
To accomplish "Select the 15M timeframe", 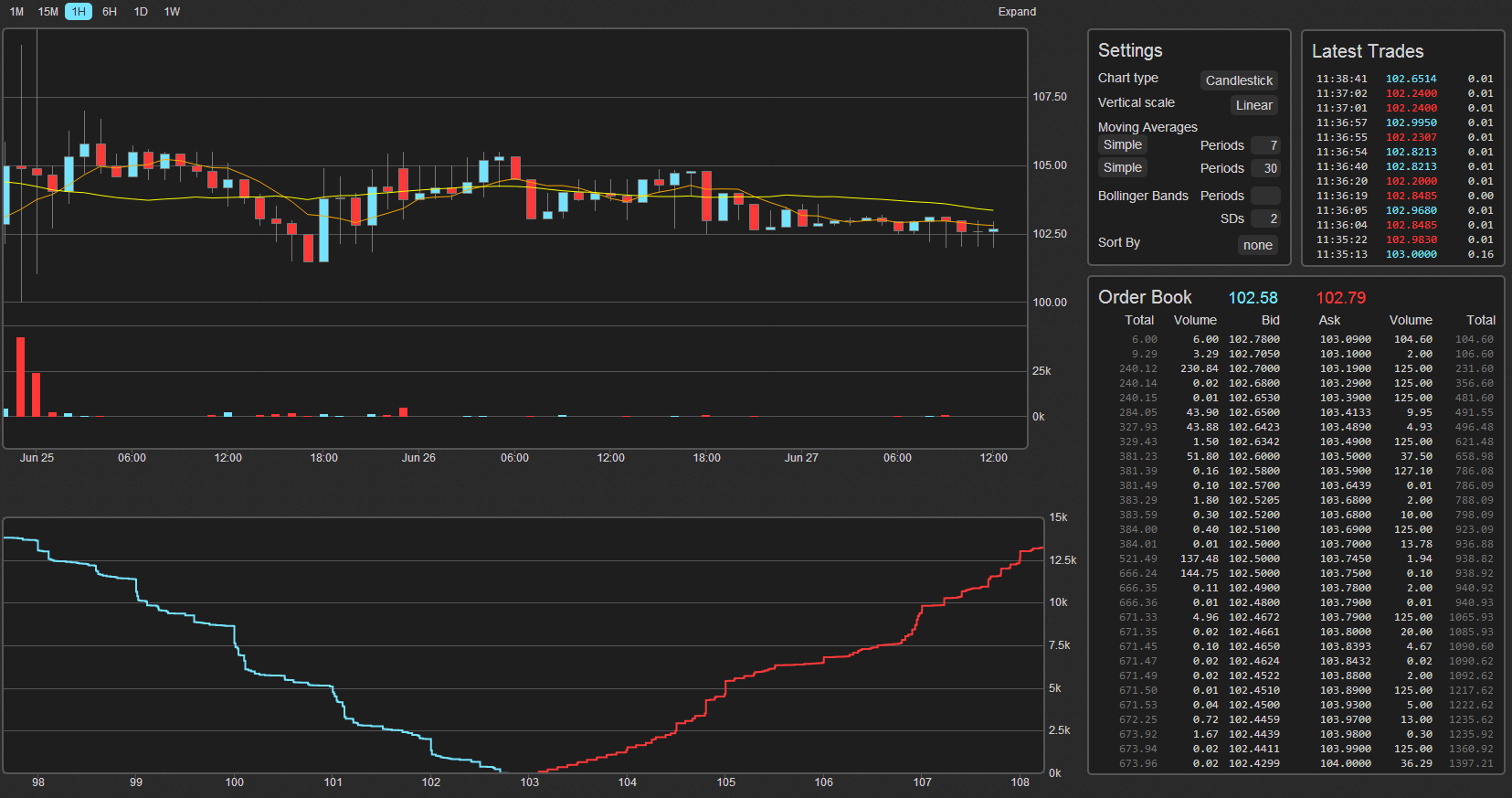I will 48,12.
